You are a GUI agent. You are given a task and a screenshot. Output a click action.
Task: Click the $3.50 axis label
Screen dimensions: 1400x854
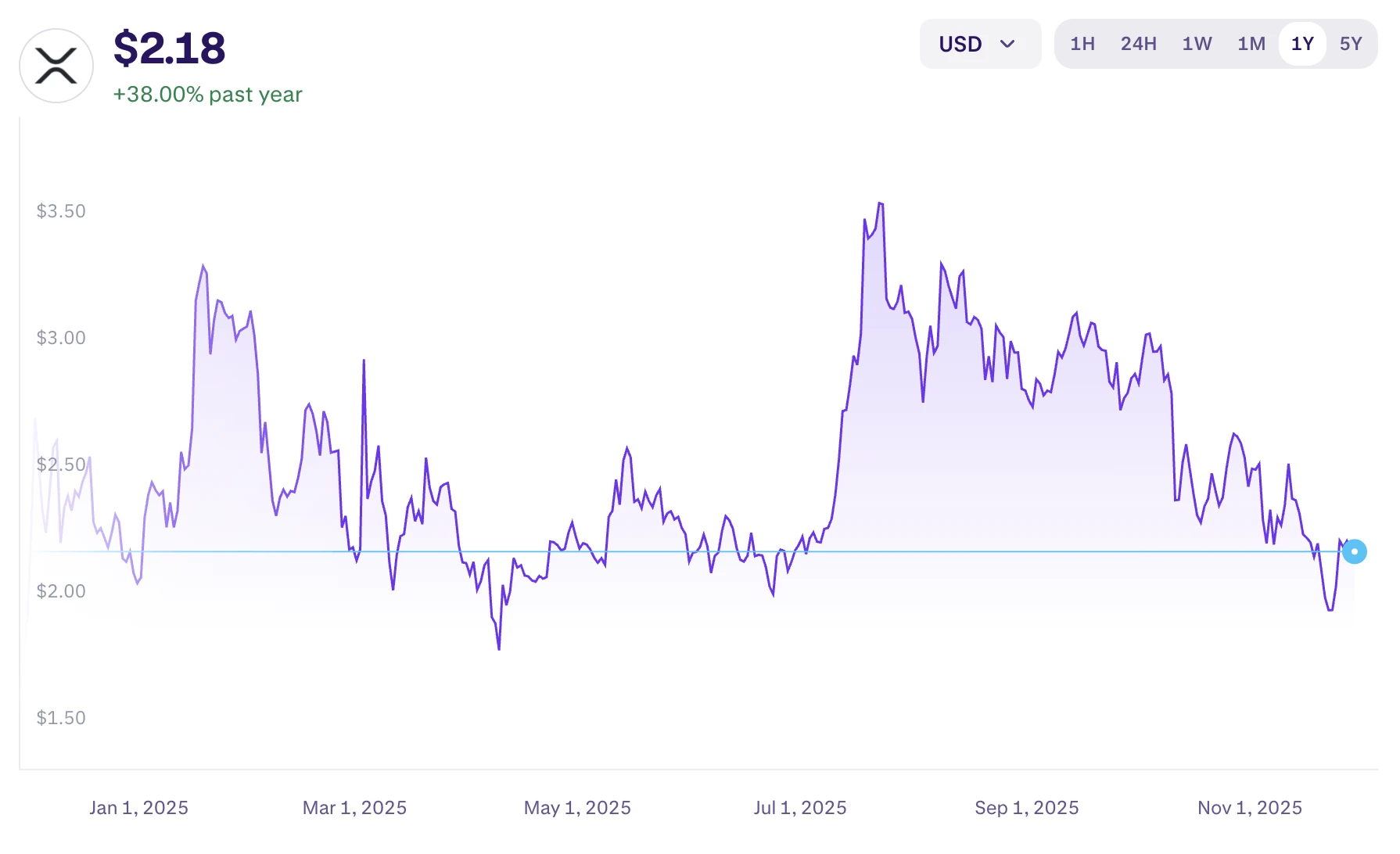click(61, 210)
